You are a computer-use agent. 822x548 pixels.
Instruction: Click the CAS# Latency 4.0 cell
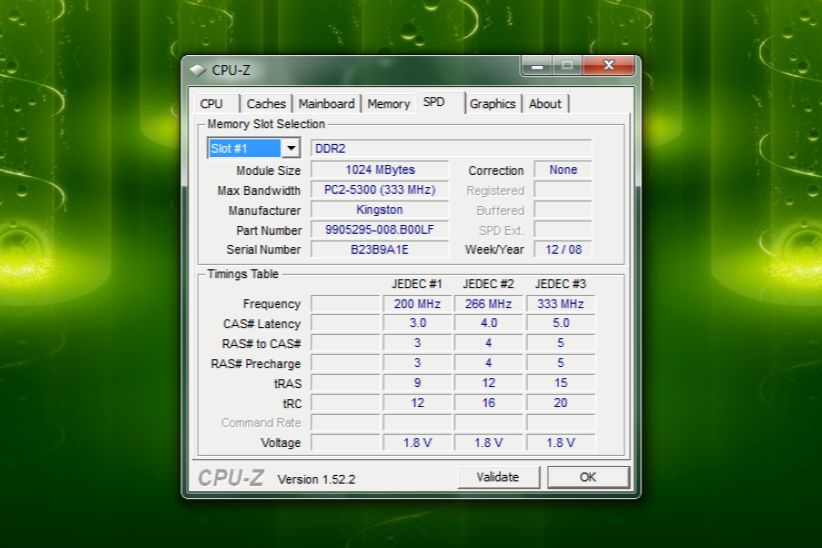489,323
